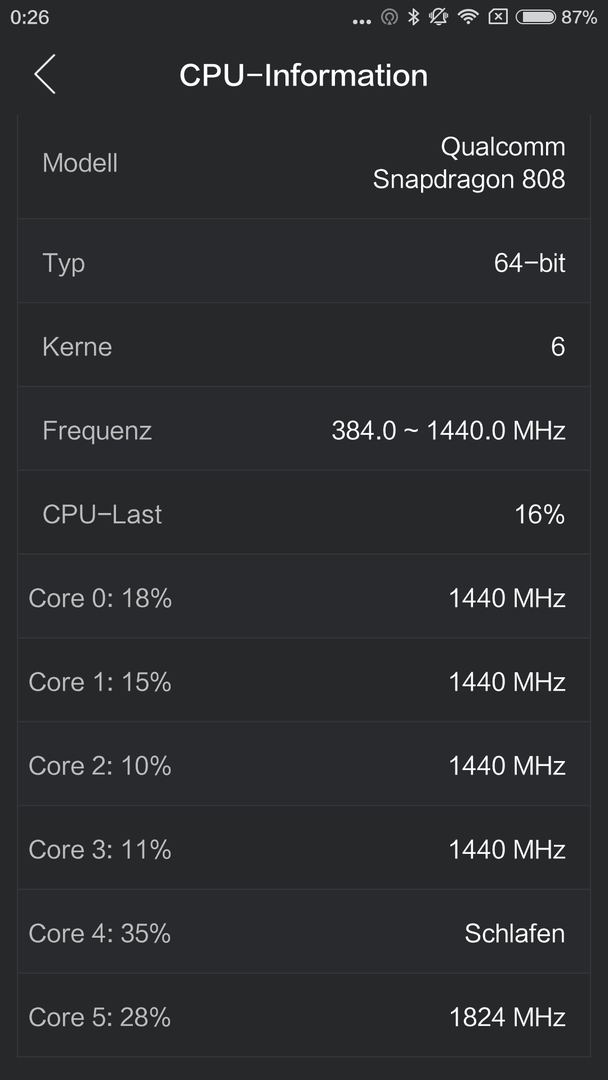Tap the back arrow icon
Screen dimensions: 608x1080
coord(45,74)
